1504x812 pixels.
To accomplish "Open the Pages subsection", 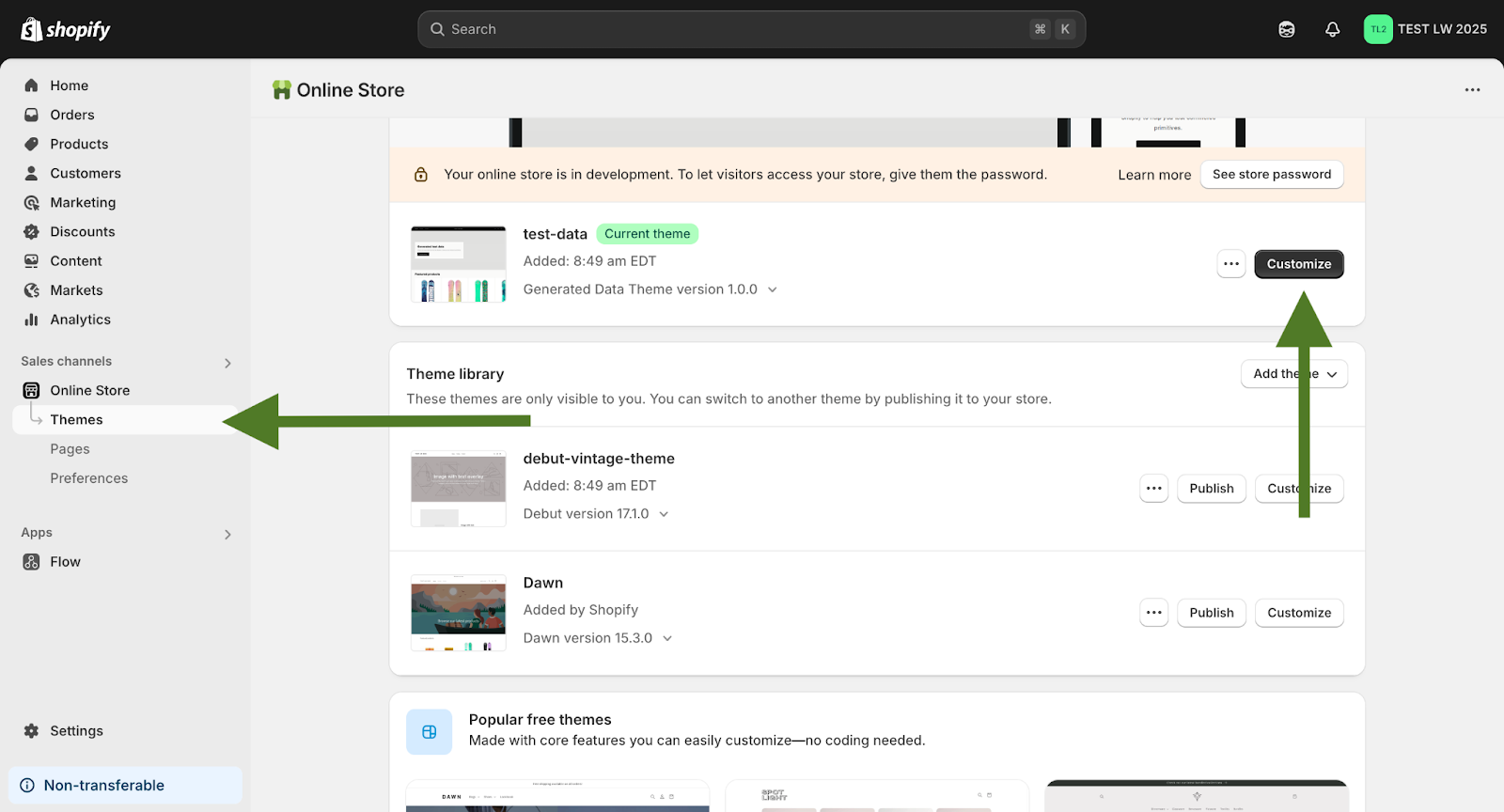I will coord(70,449).
